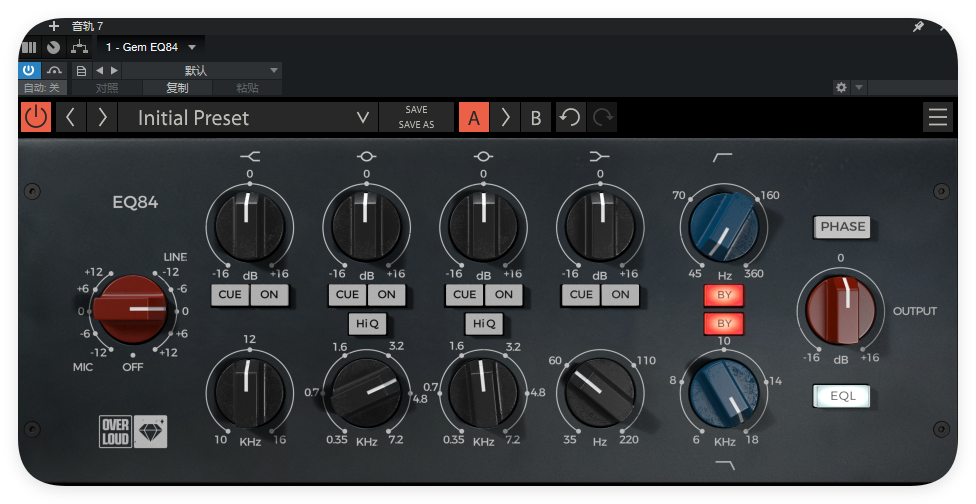Click the pin window icon
The height and width of the screenshot is (504, 976).
pyautogui.click(x=918, y=27)
